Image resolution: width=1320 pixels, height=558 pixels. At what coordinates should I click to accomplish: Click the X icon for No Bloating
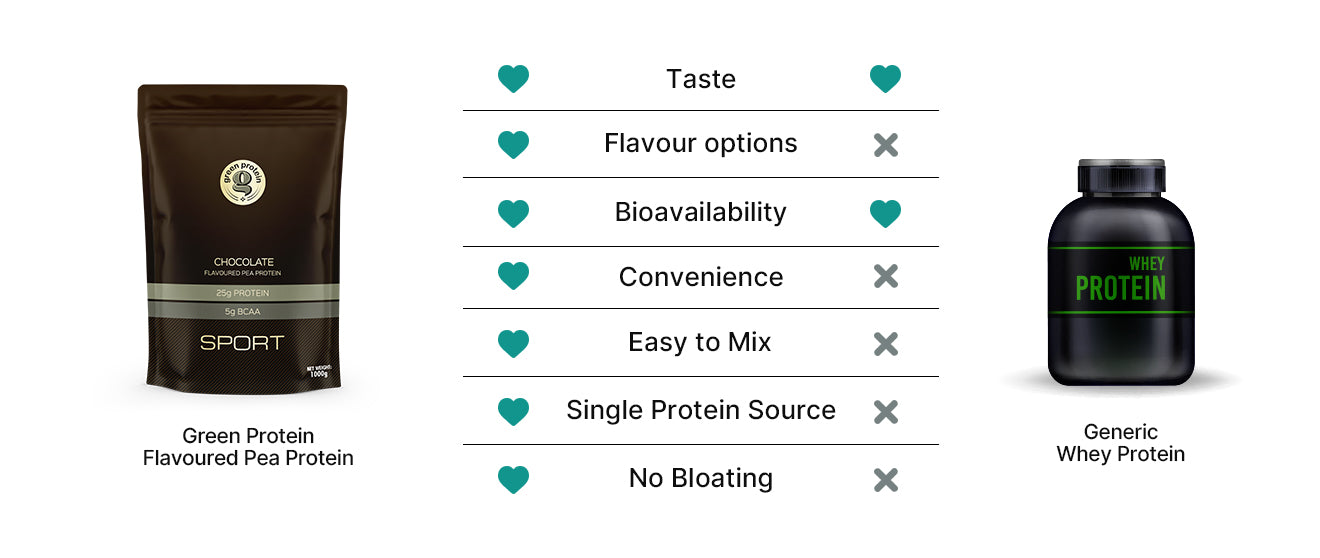coord(885,479)
